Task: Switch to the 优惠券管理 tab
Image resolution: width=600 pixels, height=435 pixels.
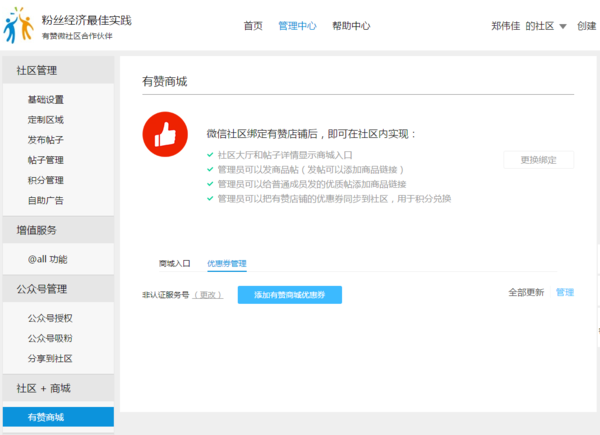Action: 227,263
